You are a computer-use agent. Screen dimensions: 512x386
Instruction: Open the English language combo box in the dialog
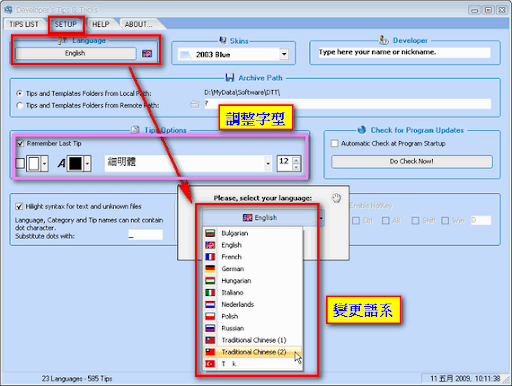click(x=263, y=218)
